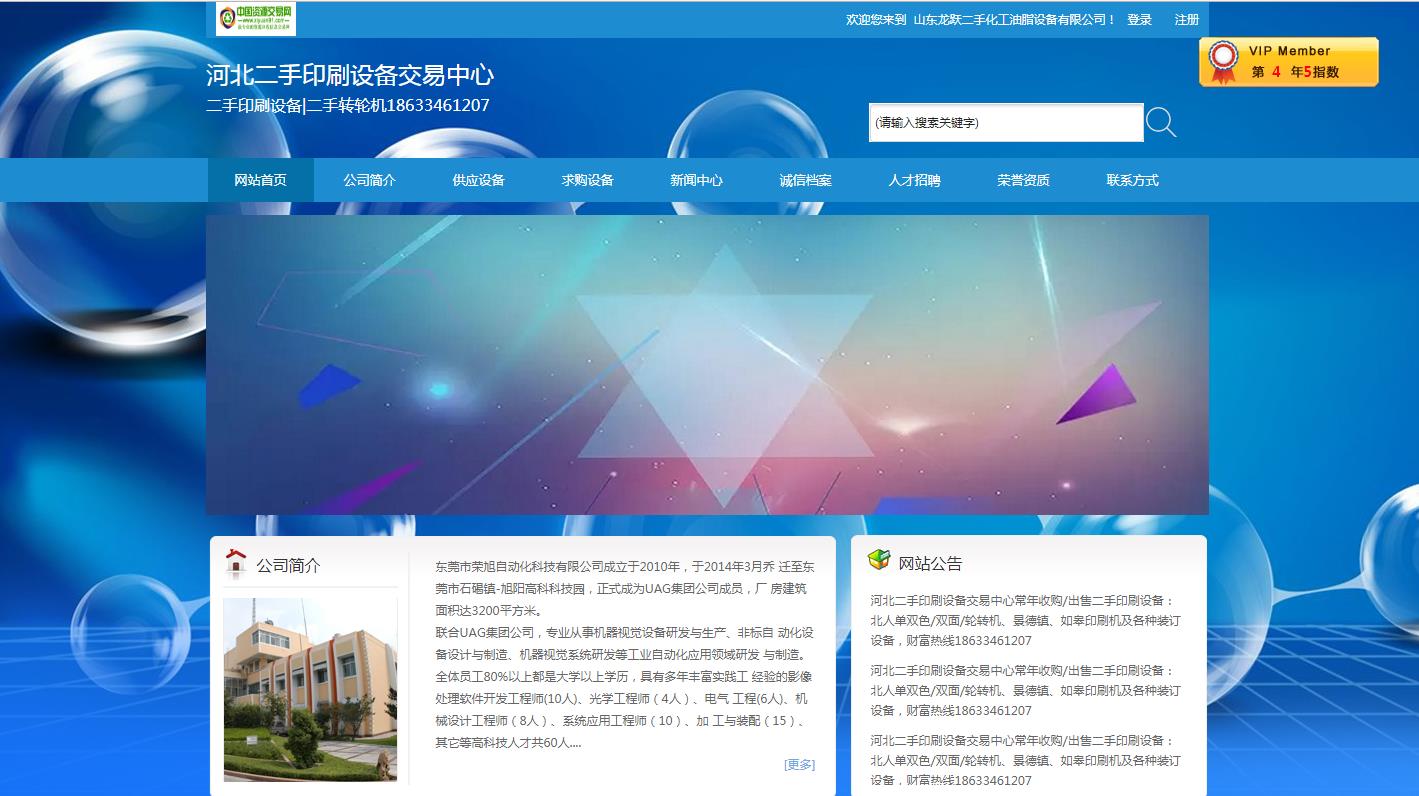Click the second 网站公告 announcement entry

coord(1026,691)
